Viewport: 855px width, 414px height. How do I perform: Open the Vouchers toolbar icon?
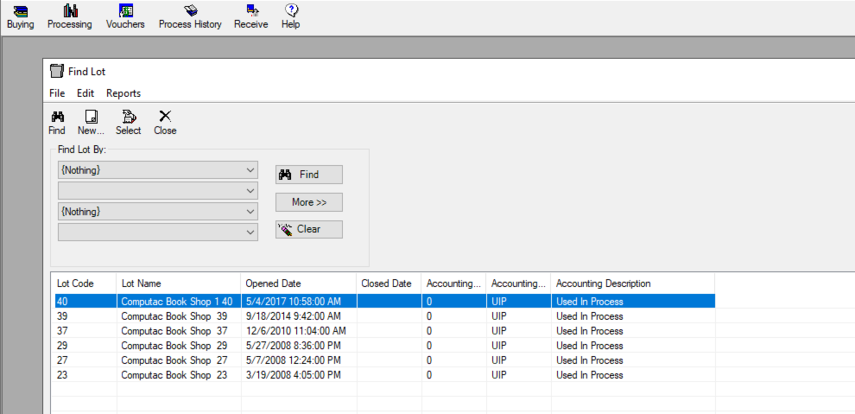click(125, 17)
